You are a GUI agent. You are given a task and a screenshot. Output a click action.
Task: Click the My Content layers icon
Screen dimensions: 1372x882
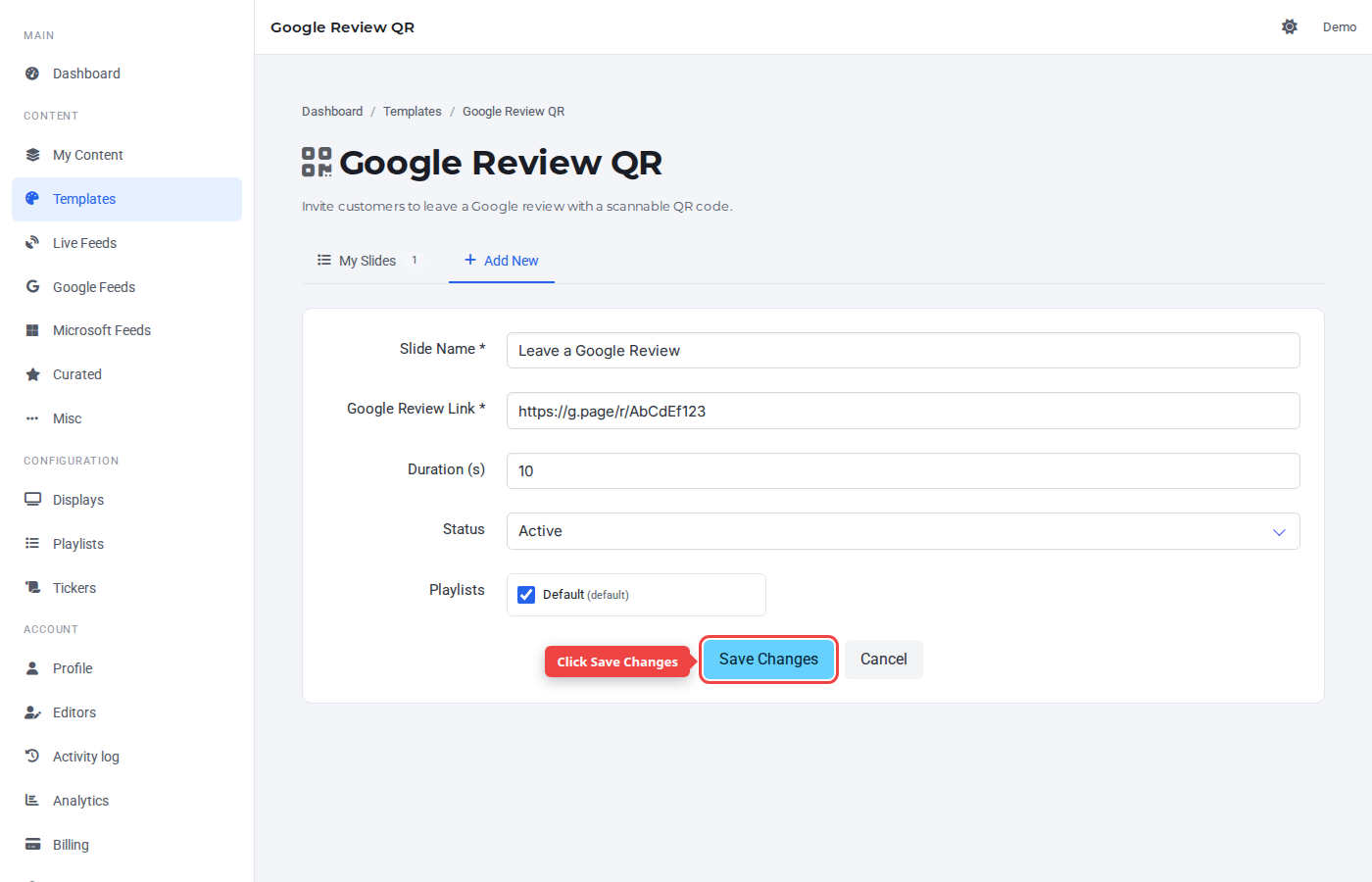coord(32,155)
